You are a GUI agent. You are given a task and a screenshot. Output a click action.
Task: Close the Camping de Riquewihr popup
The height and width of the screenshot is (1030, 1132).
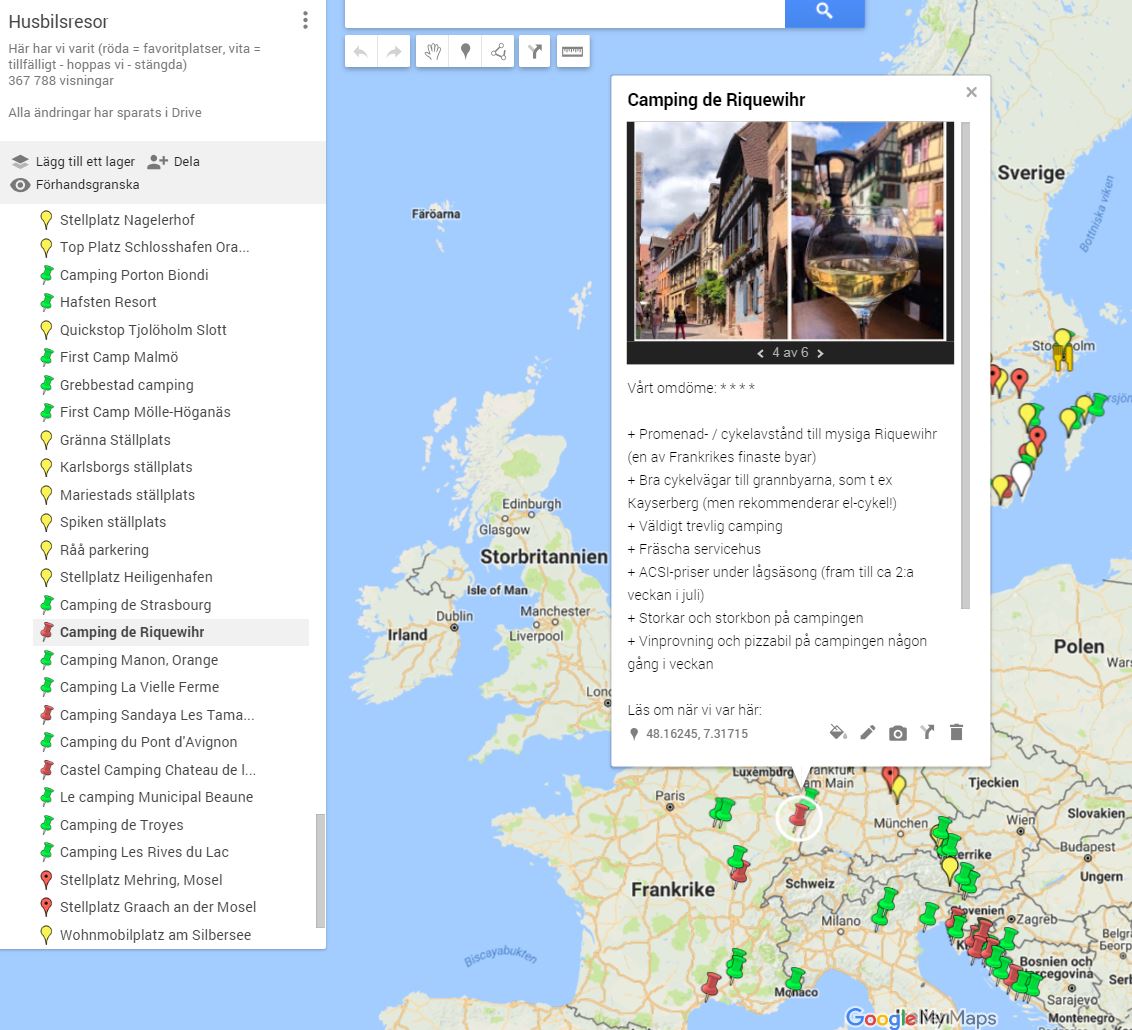[x=971, y=92]
